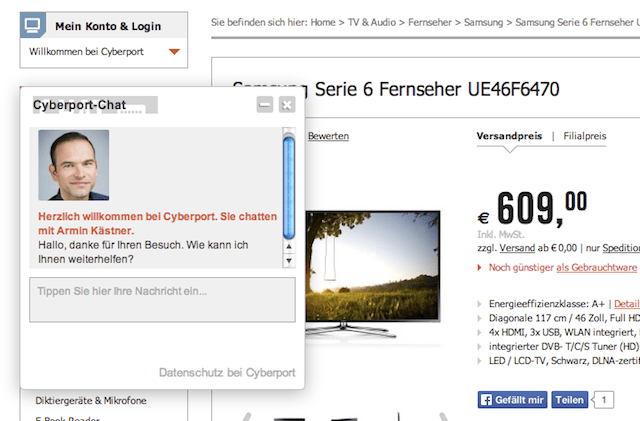Expand the Willkommen bei Cyberport dropdown
The width and height of the screenshot is (640, 421).
point(174,52)
